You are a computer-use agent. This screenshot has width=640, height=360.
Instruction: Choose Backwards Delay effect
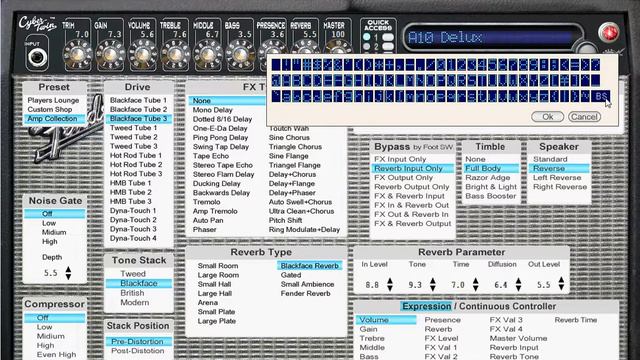[x=221, y=193]
